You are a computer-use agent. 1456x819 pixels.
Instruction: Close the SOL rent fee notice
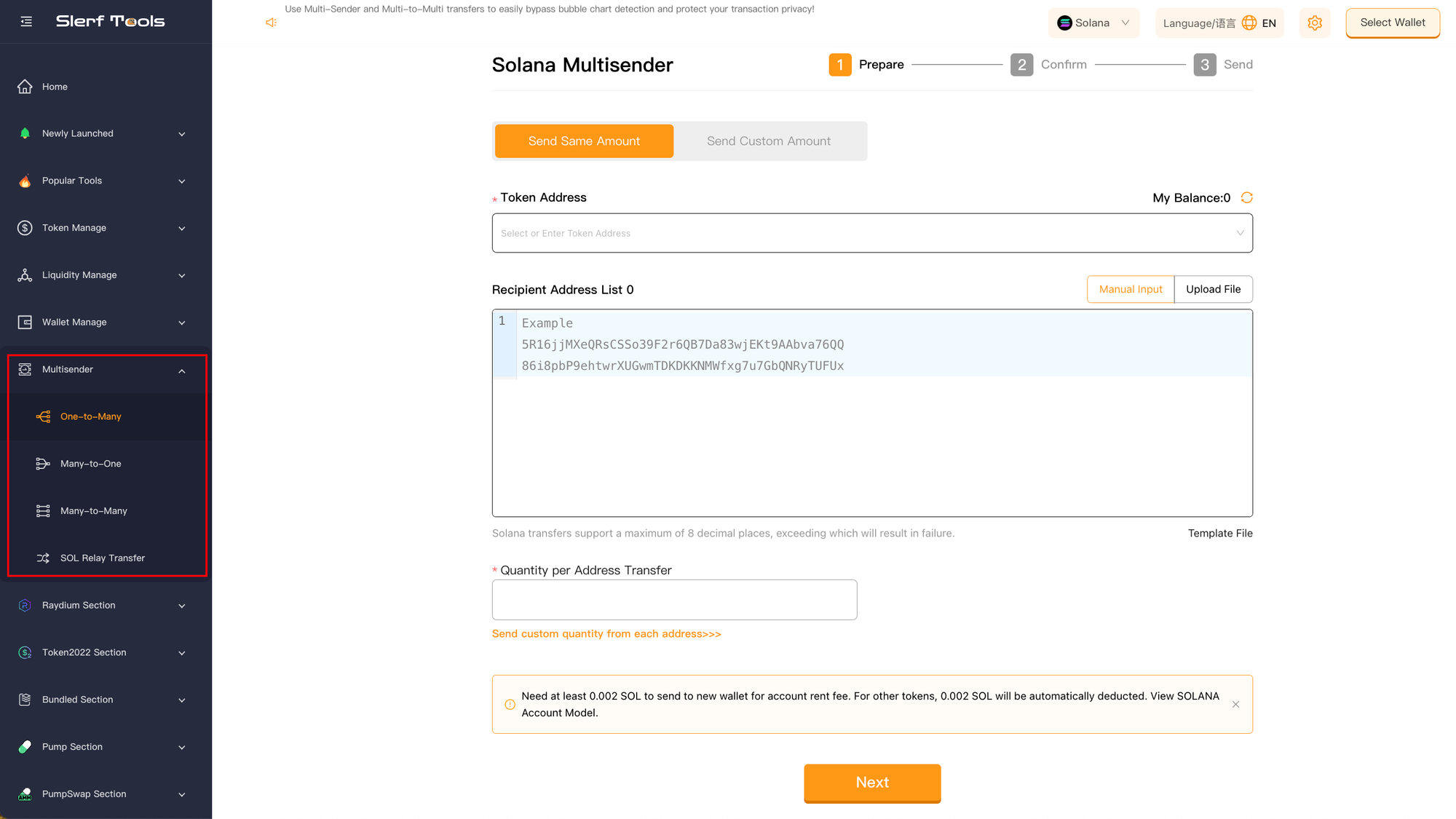pyautogui.click(x=1235, y=705)
